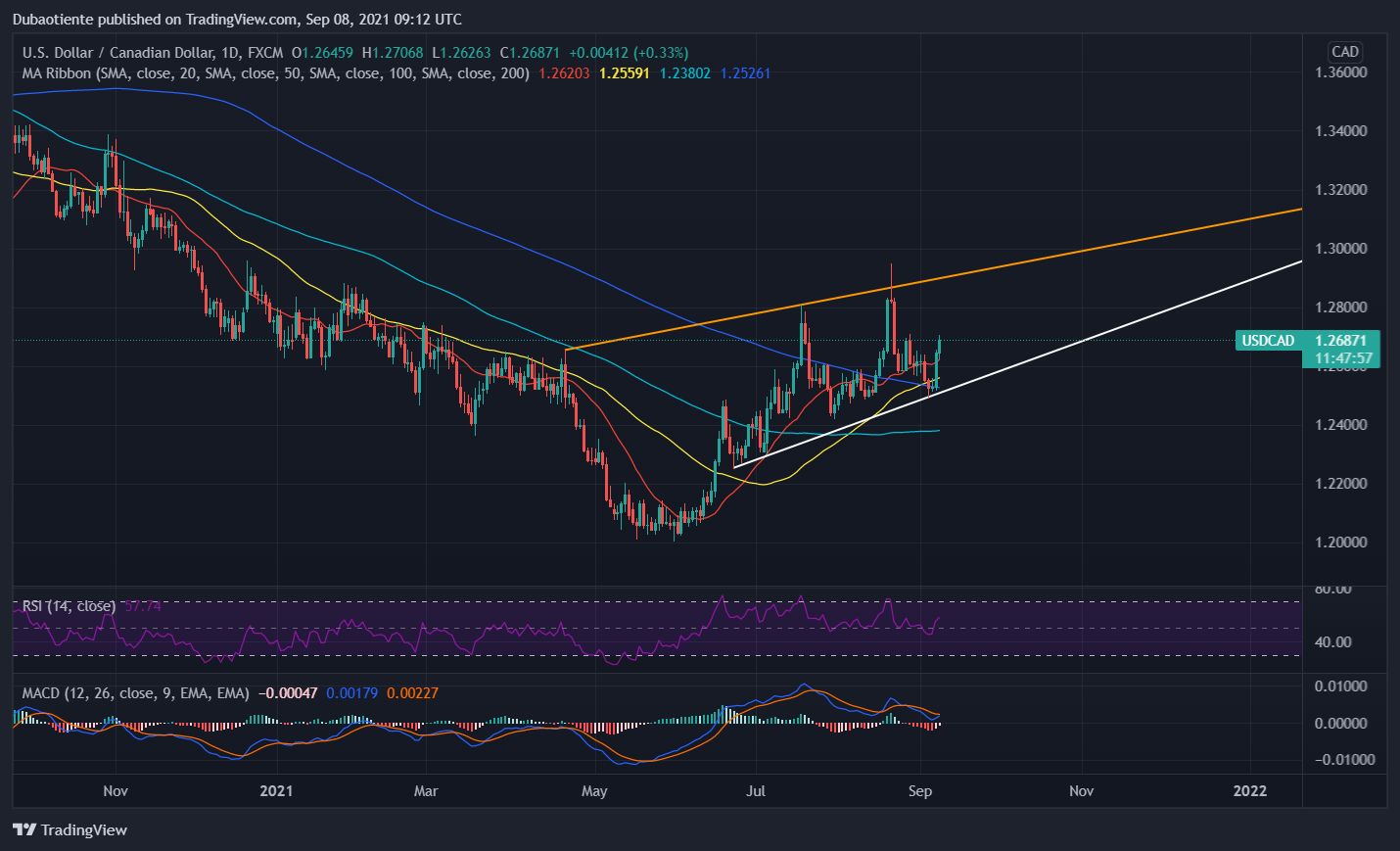Click the 1.26203 SMA 20 value
1400x851 pixels.
pos(565,73)
